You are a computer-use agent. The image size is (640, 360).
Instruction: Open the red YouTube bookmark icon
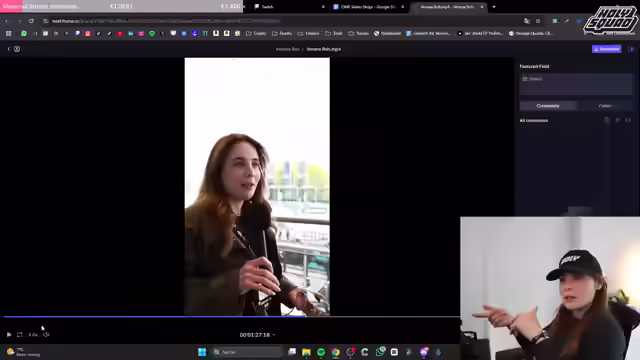pyautogui.click(x=120, y=33)
